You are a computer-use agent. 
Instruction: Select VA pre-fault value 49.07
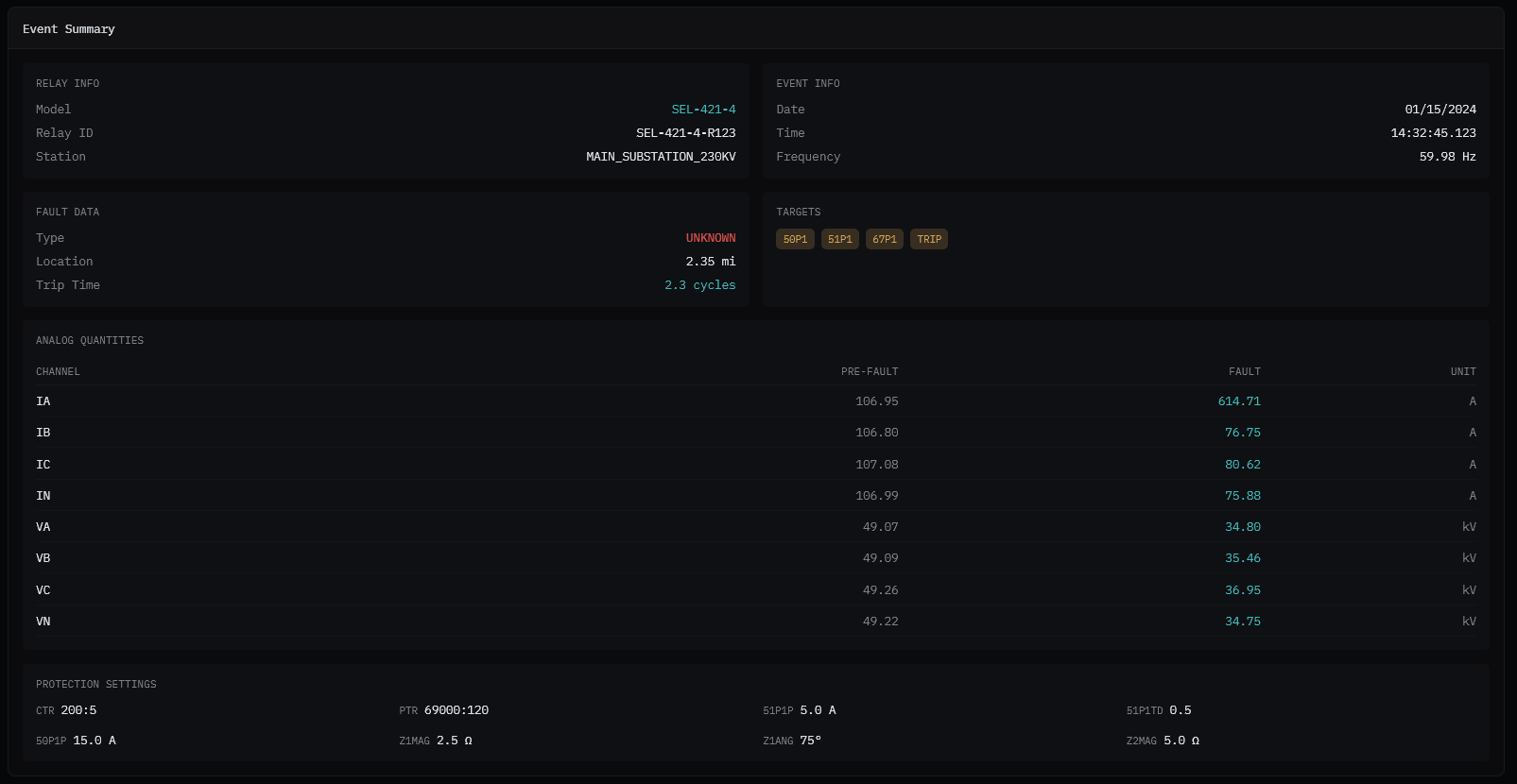[881, 527]
